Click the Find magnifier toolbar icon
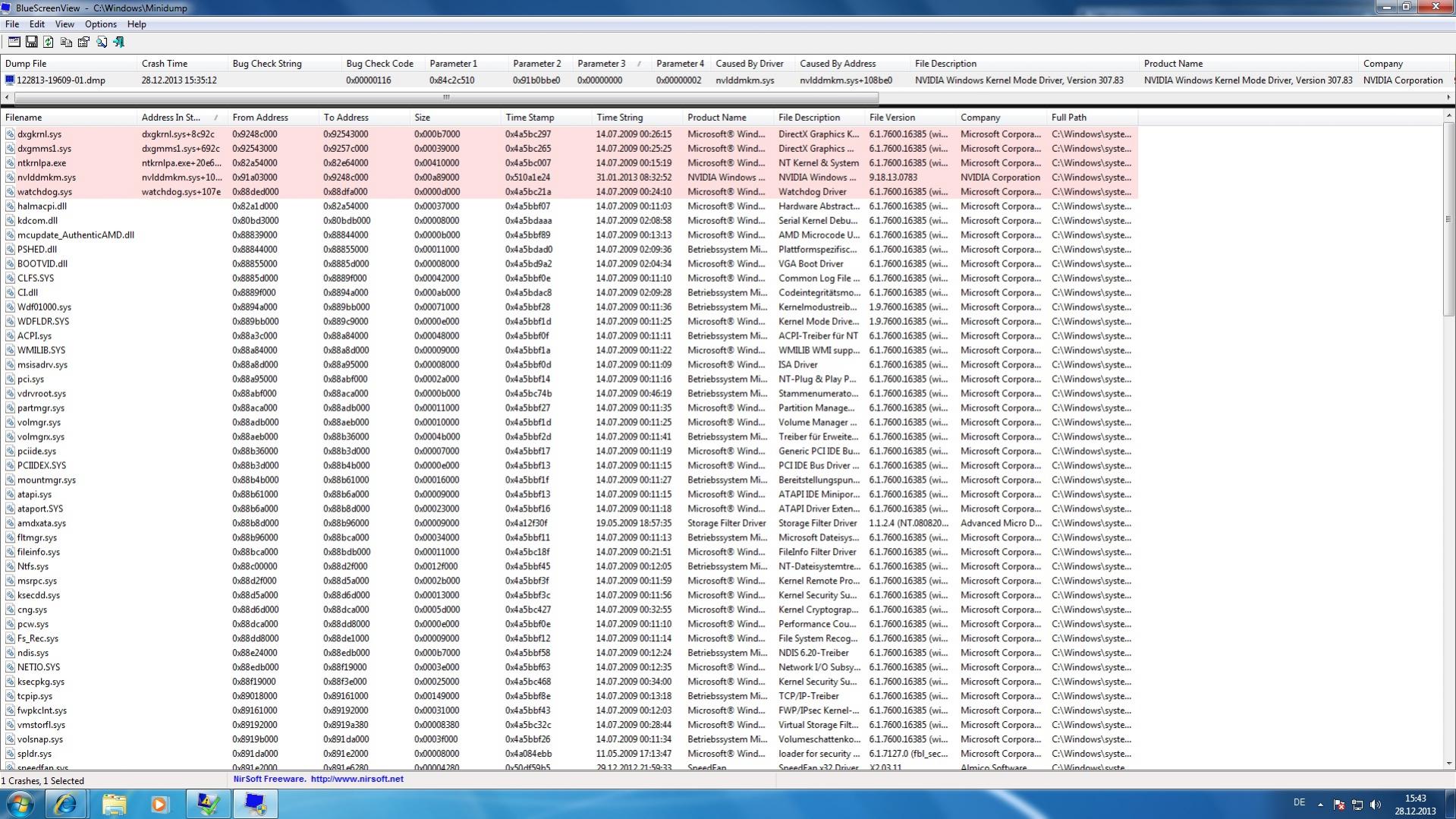Screen dimensions: 1456x819 101,43
